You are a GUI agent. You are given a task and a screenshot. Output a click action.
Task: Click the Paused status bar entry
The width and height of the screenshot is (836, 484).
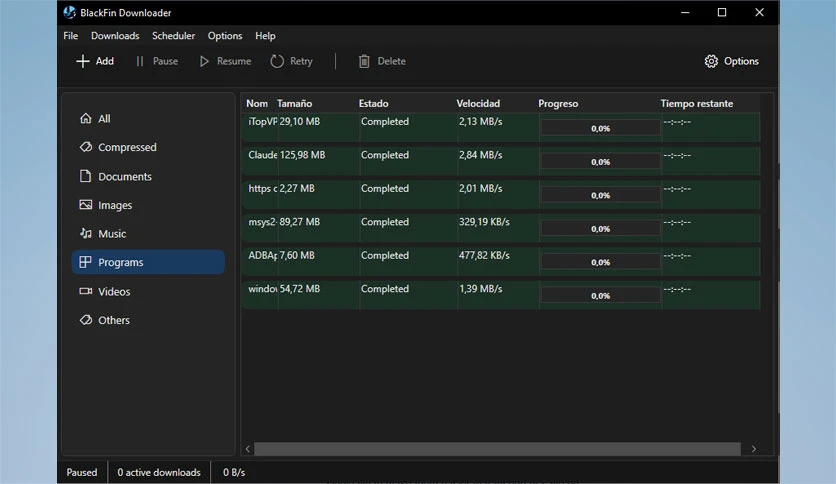(82, 472)
